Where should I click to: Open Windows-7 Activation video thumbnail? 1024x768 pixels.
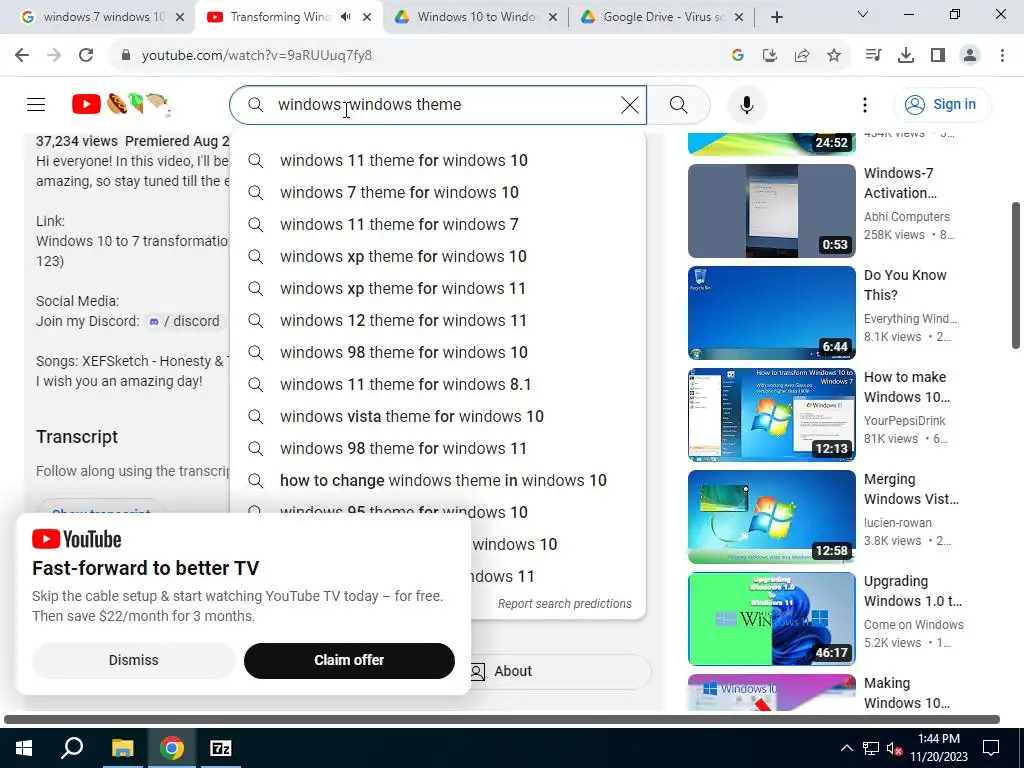tap(771, 211)
